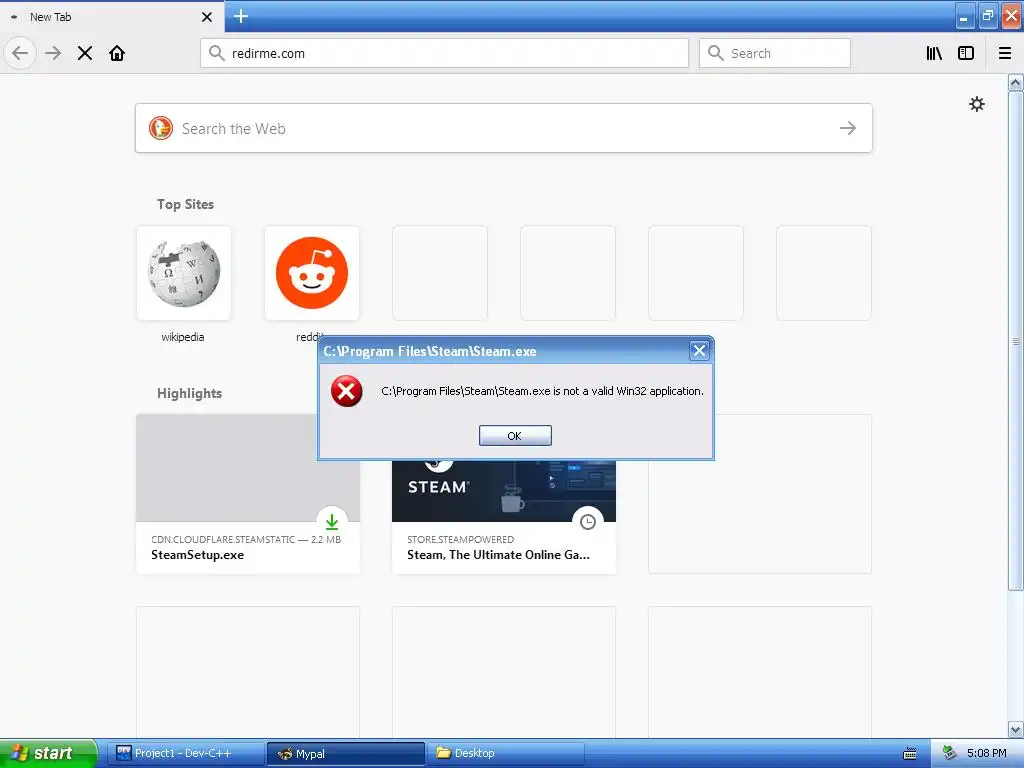Stop loading the page

85,53
